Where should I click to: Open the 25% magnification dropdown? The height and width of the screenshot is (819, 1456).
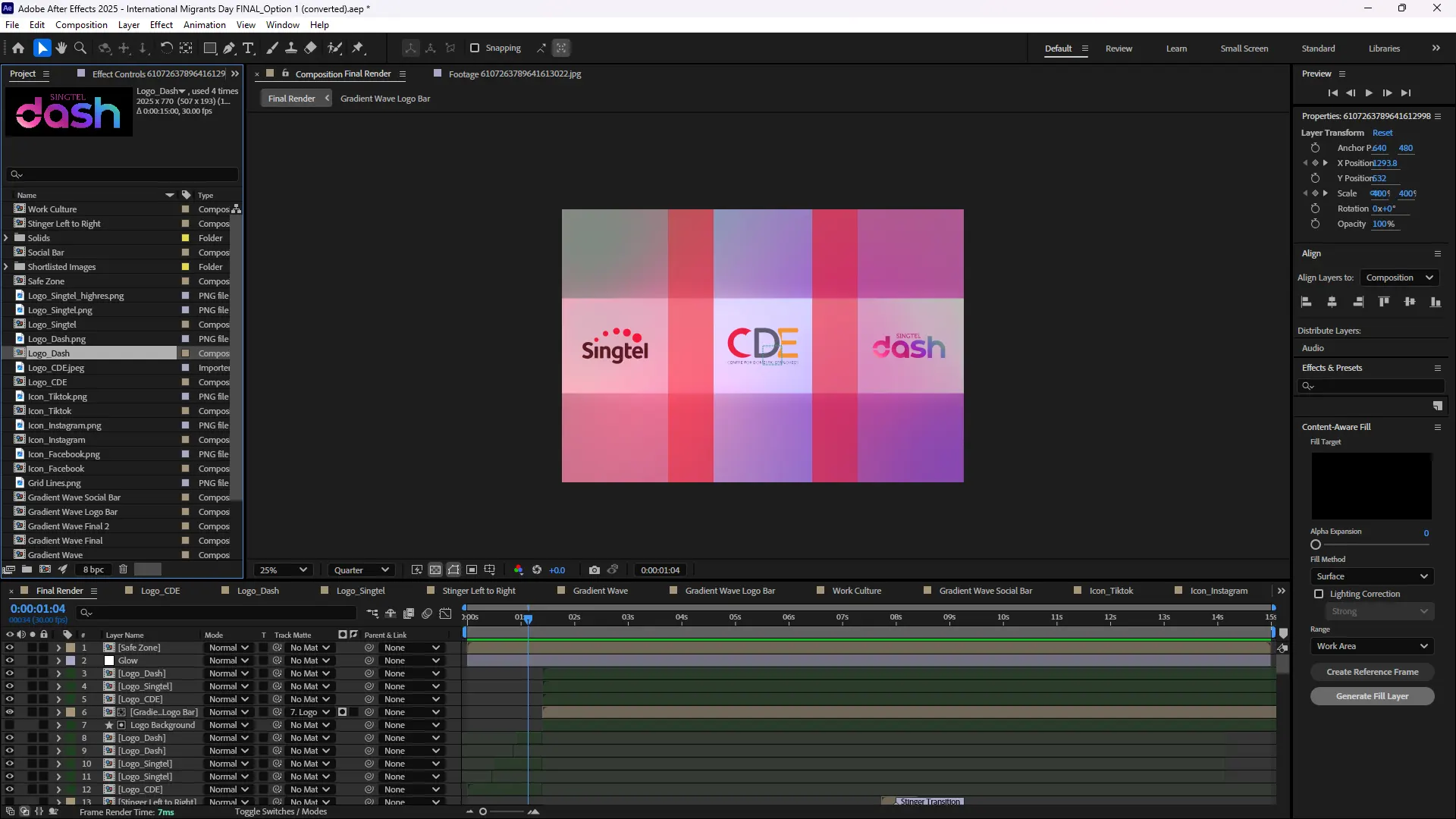(282, 570)
